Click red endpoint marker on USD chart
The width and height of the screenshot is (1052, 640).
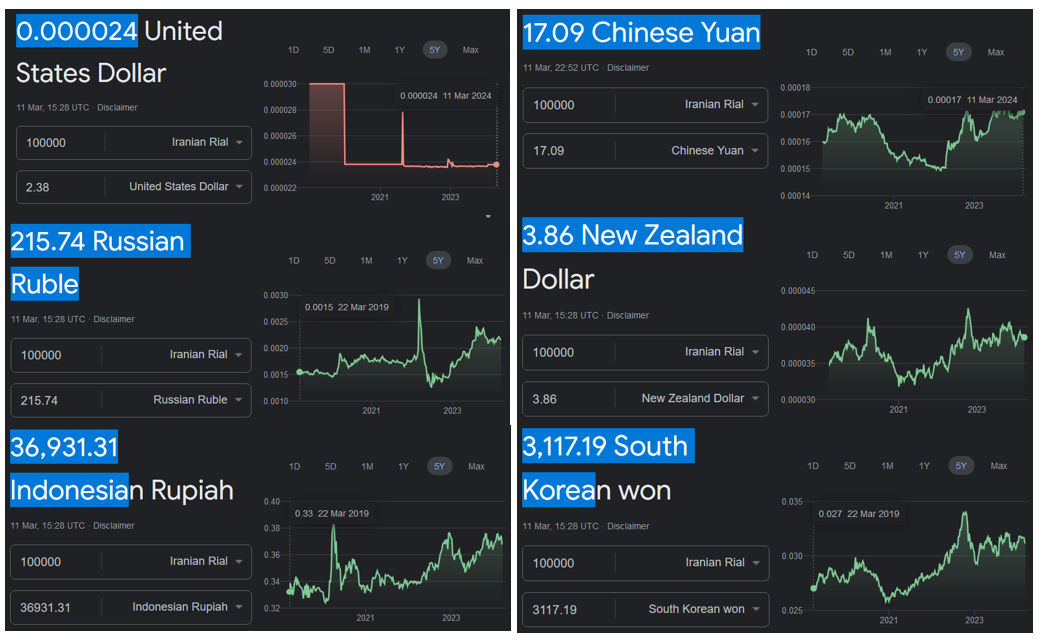click(x=497, y=164)
